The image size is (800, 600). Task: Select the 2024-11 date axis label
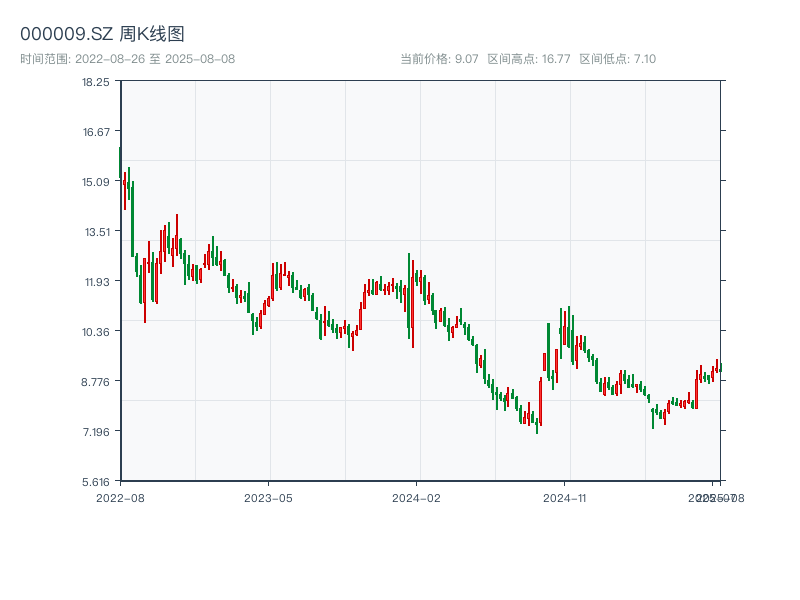(566, 497)
